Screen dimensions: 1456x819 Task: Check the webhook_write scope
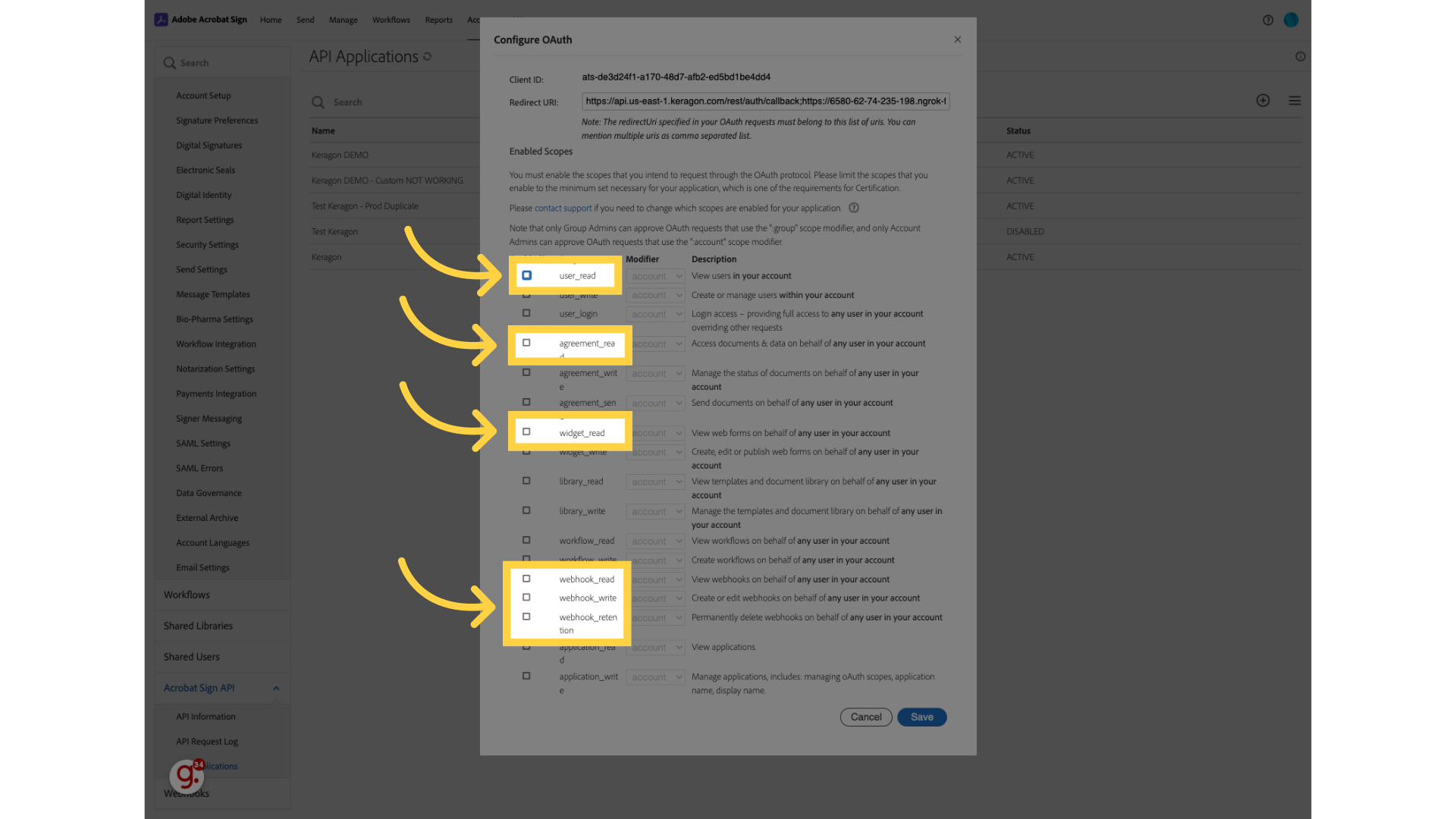pos(526,598)
